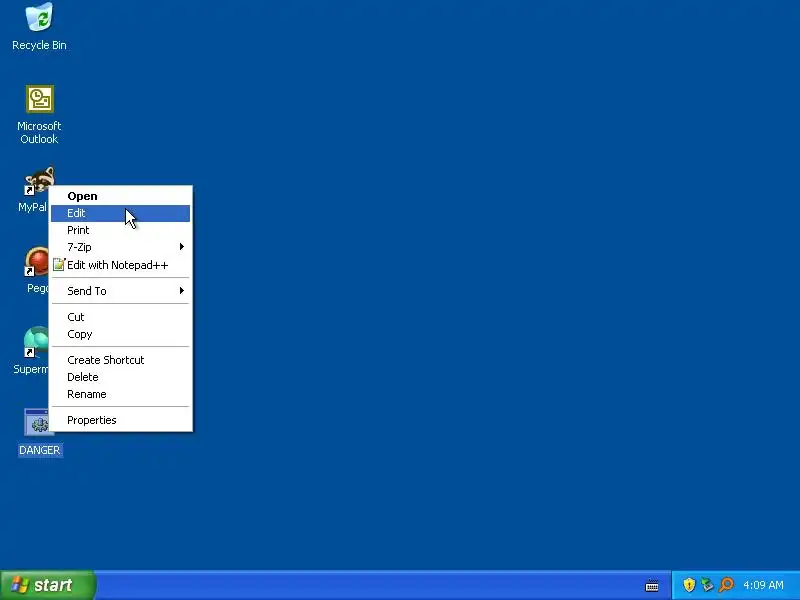The width and height of the screenshot is (800, 600).
Task: Choose Edit from the context menu
Action: (x=120, y=213)
